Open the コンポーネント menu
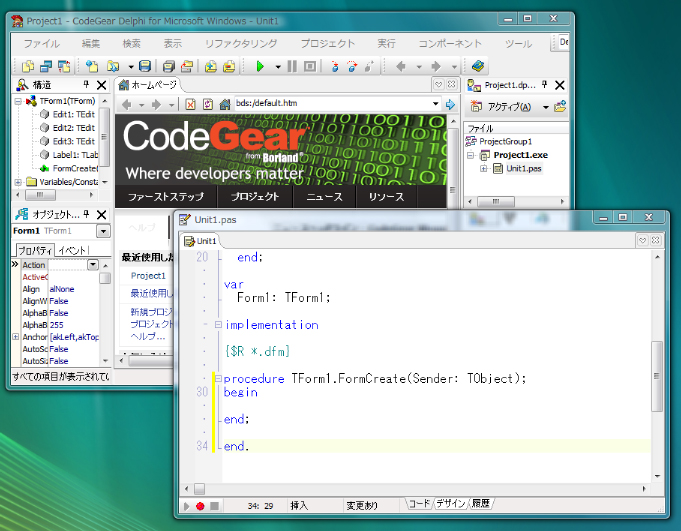681x531 pixels. coord(450,43)
